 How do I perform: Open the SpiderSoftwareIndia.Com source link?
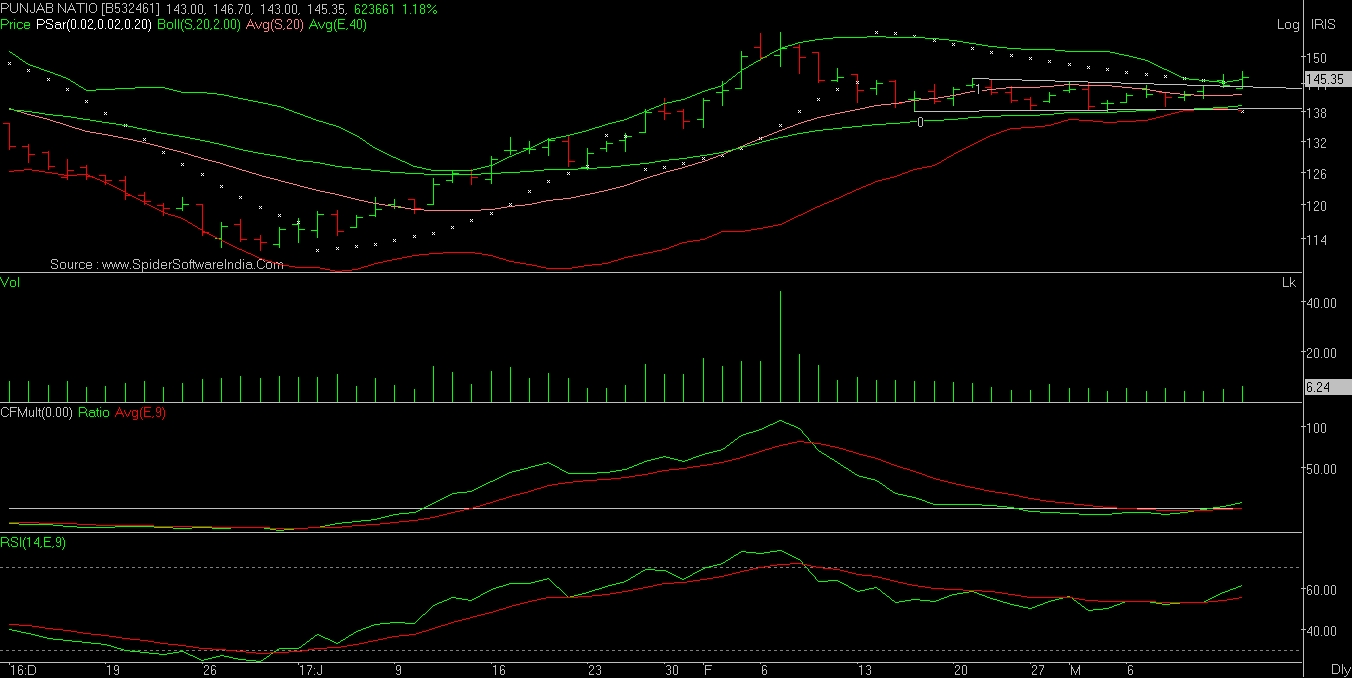click(x=167, y=265)
